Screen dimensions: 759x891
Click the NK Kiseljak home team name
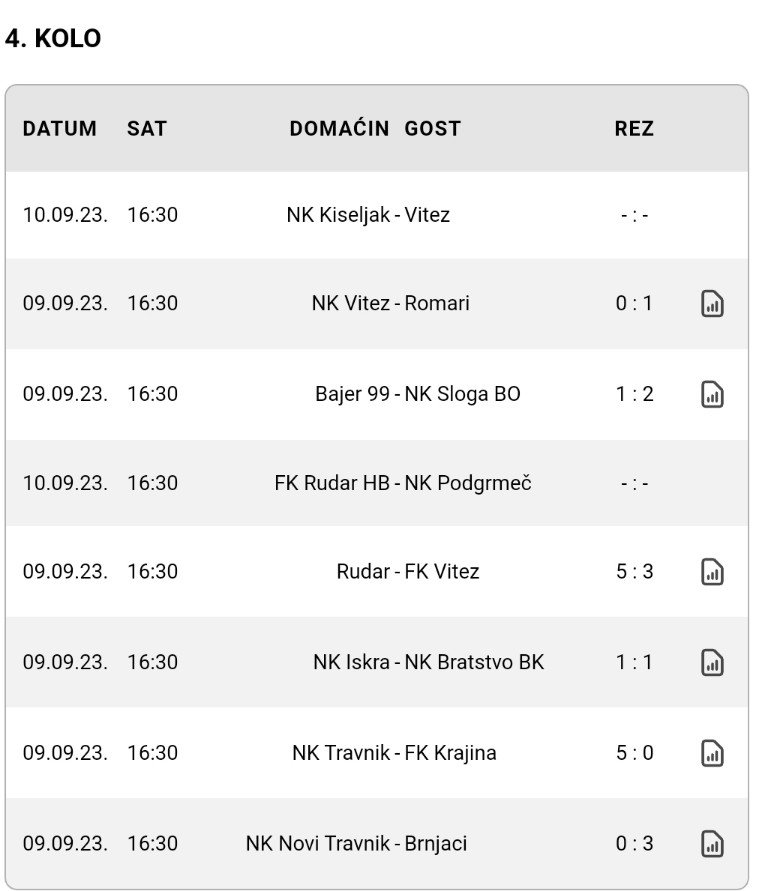[x=339, y=215]
